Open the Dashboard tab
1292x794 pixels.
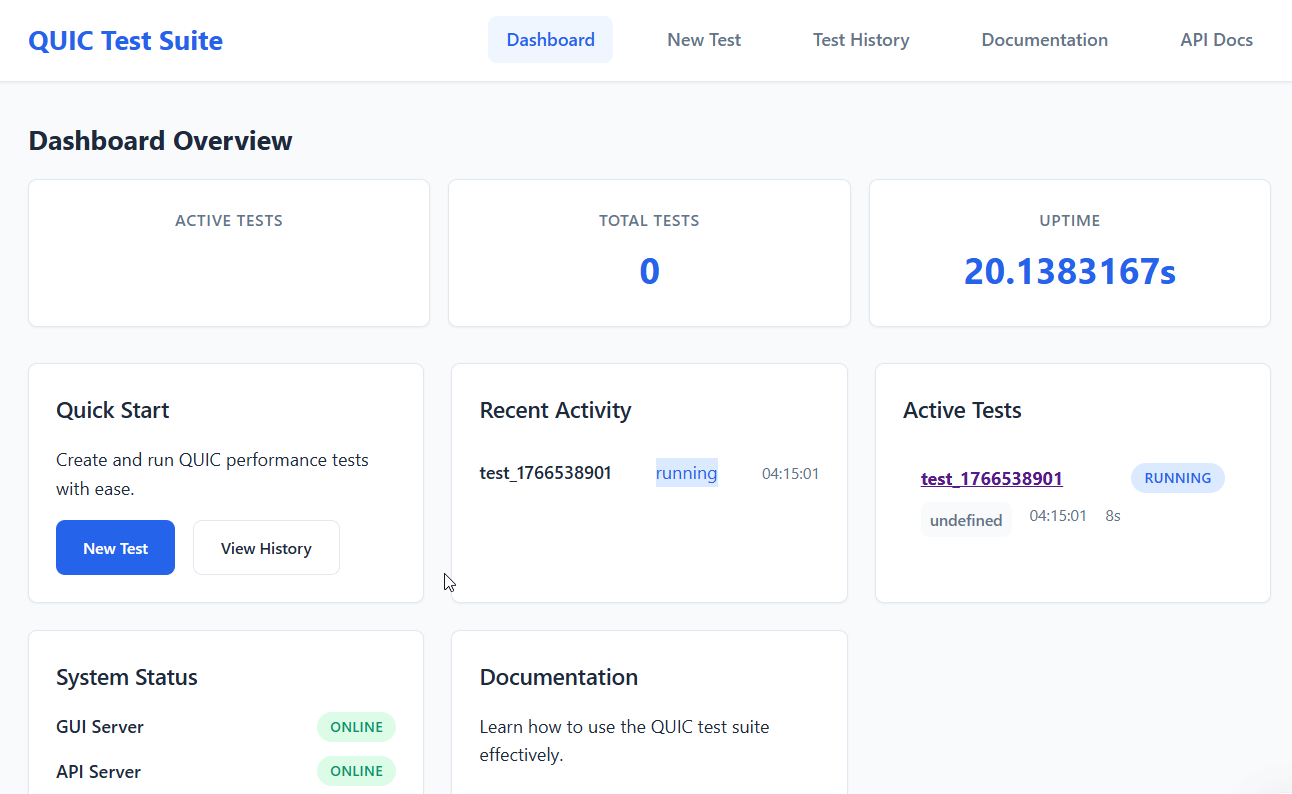(x=550, y=39)
